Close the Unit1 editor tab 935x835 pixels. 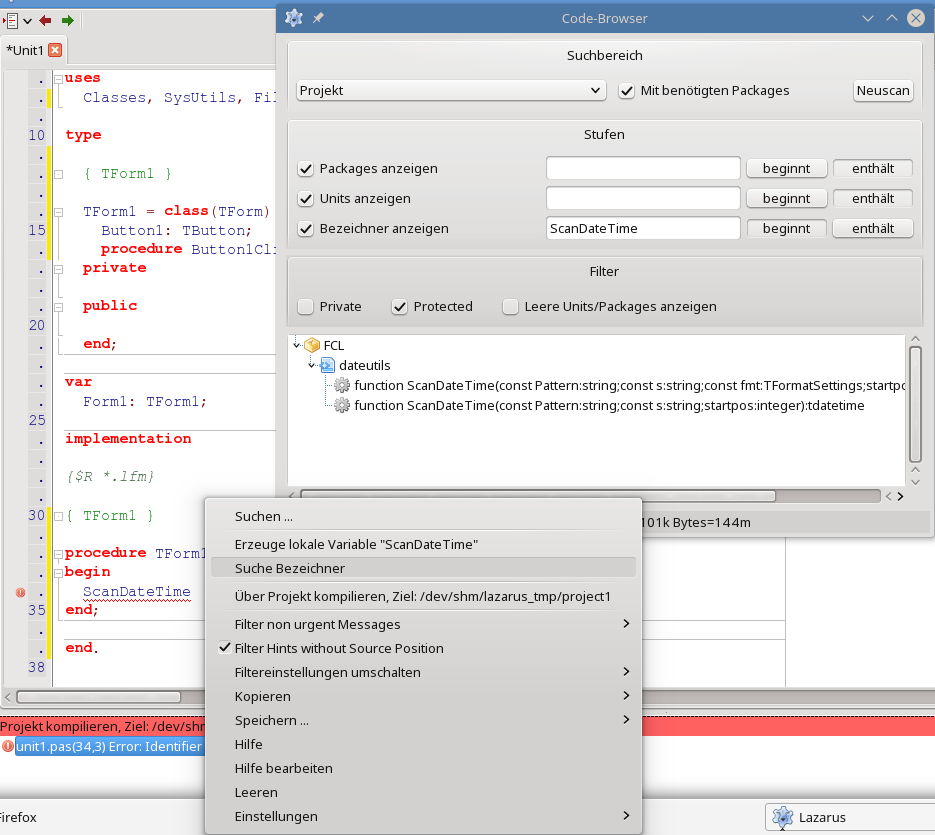coord(55,50)
